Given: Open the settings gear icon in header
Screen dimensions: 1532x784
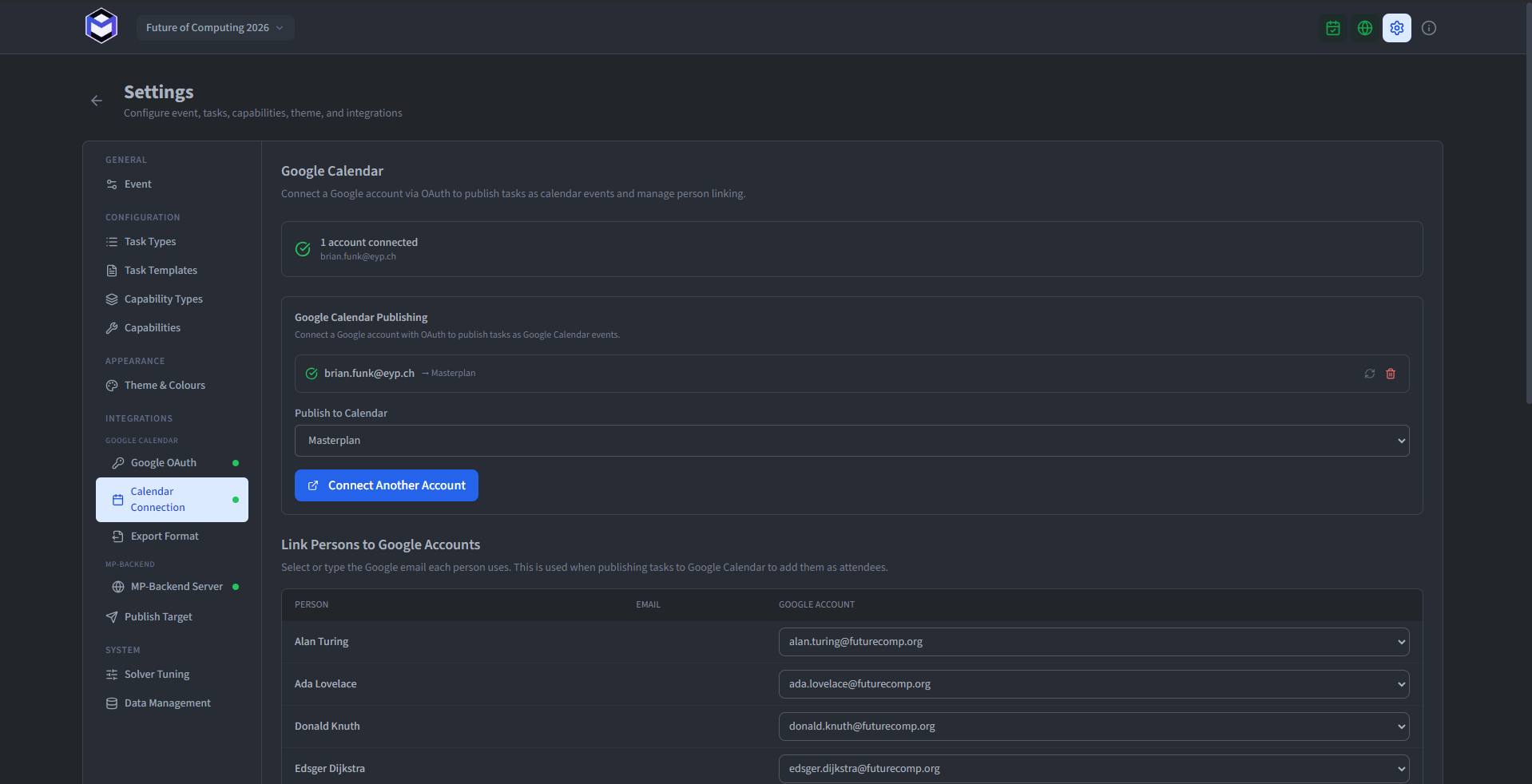Looking at the screenshot, I should pyautogui.click(x=1397, y=28).
